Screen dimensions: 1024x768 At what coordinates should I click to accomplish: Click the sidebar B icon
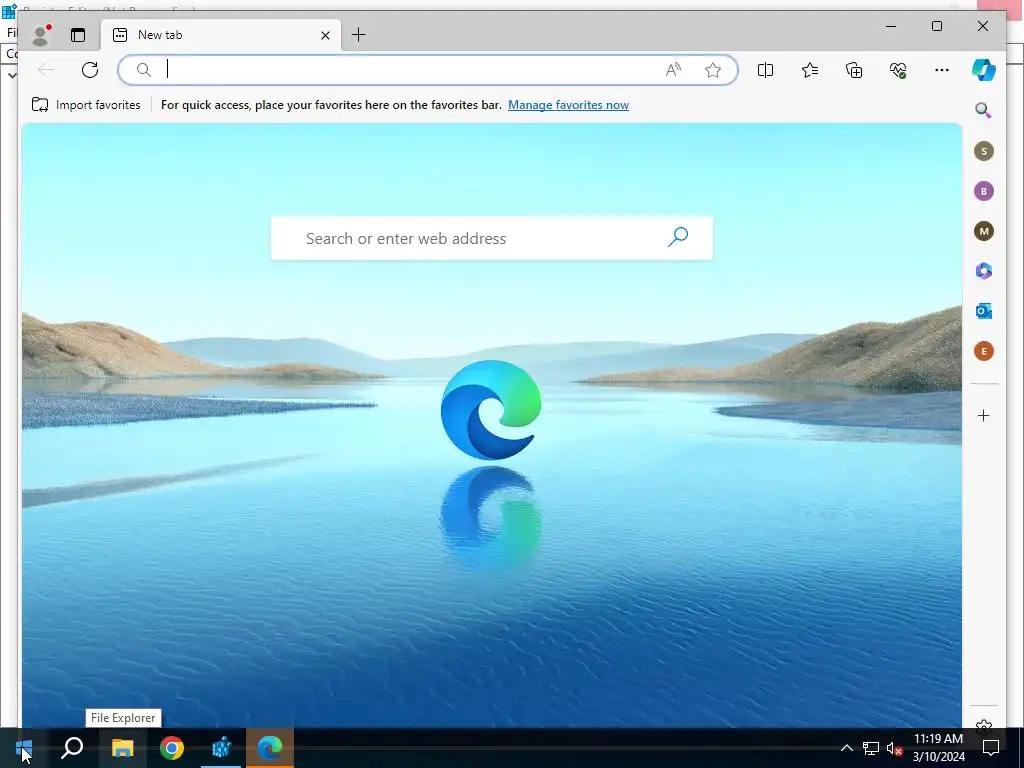[x=984, y=191]
